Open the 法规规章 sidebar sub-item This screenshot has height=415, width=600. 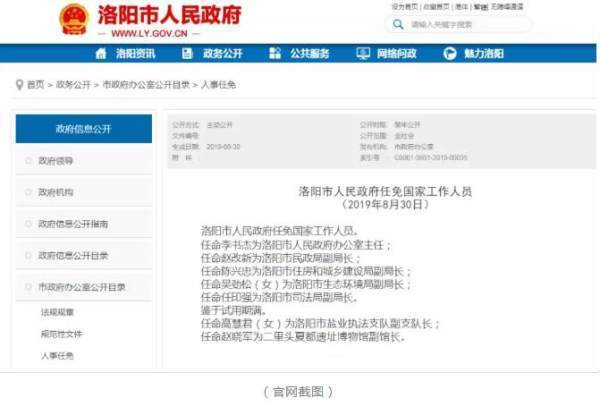[x=57, y=312]
